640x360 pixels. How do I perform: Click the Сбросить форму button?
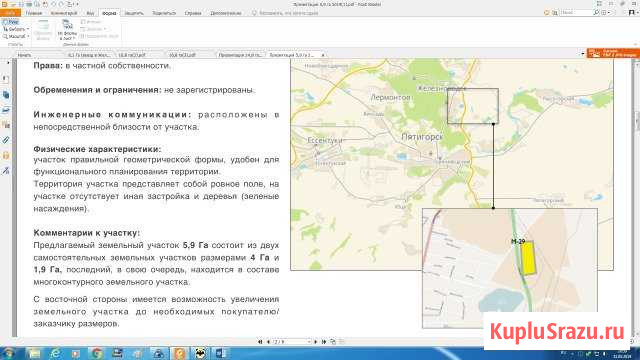coord(43,30)
